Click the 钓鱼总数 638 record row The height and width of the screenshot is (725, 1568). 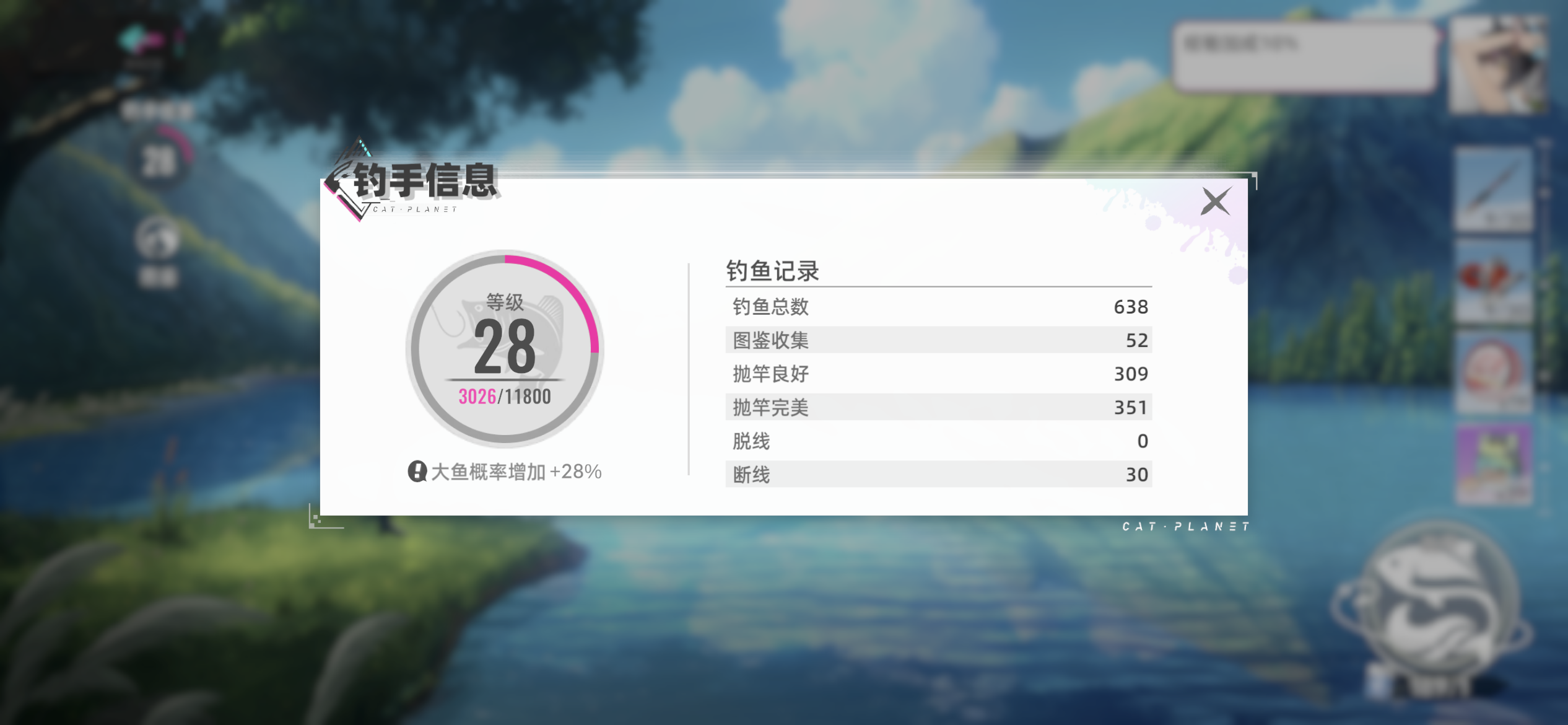tap(938, 307)
